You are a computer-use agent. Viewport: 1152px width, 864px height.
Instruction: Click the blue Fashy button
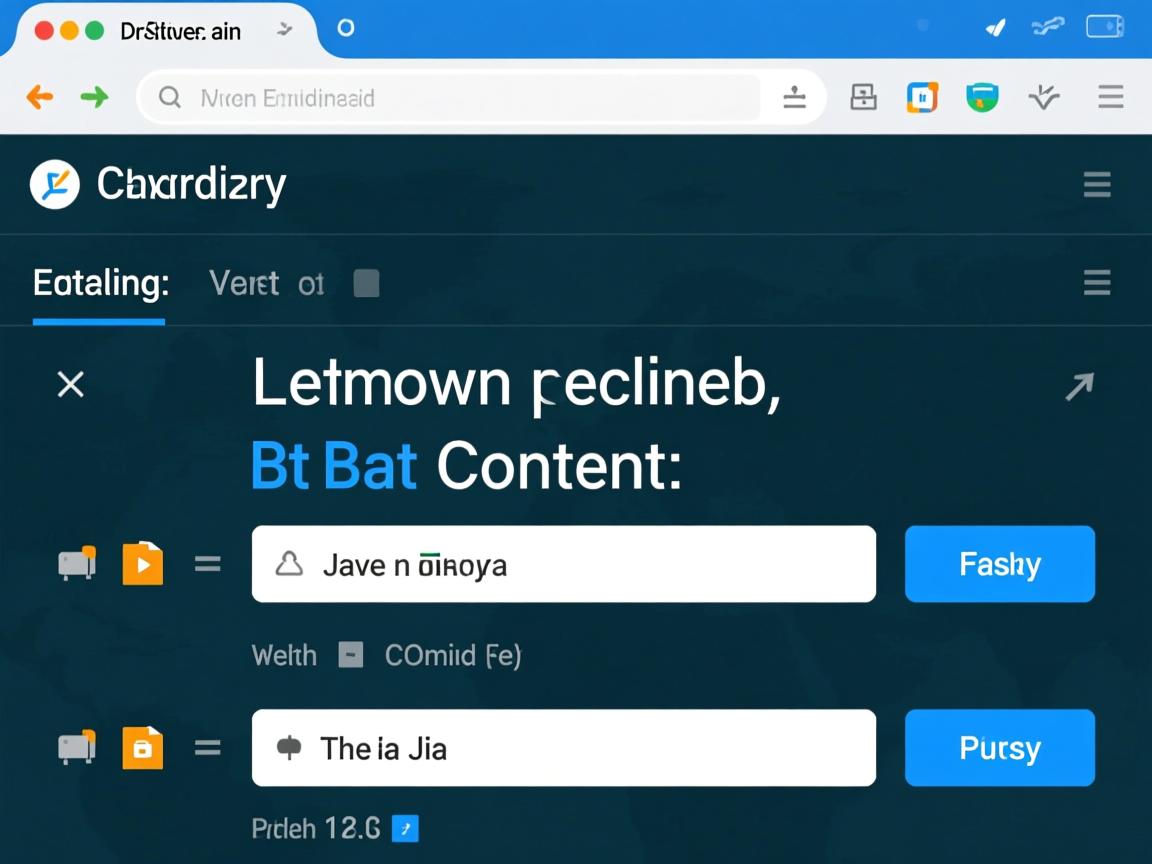(999, 564)
